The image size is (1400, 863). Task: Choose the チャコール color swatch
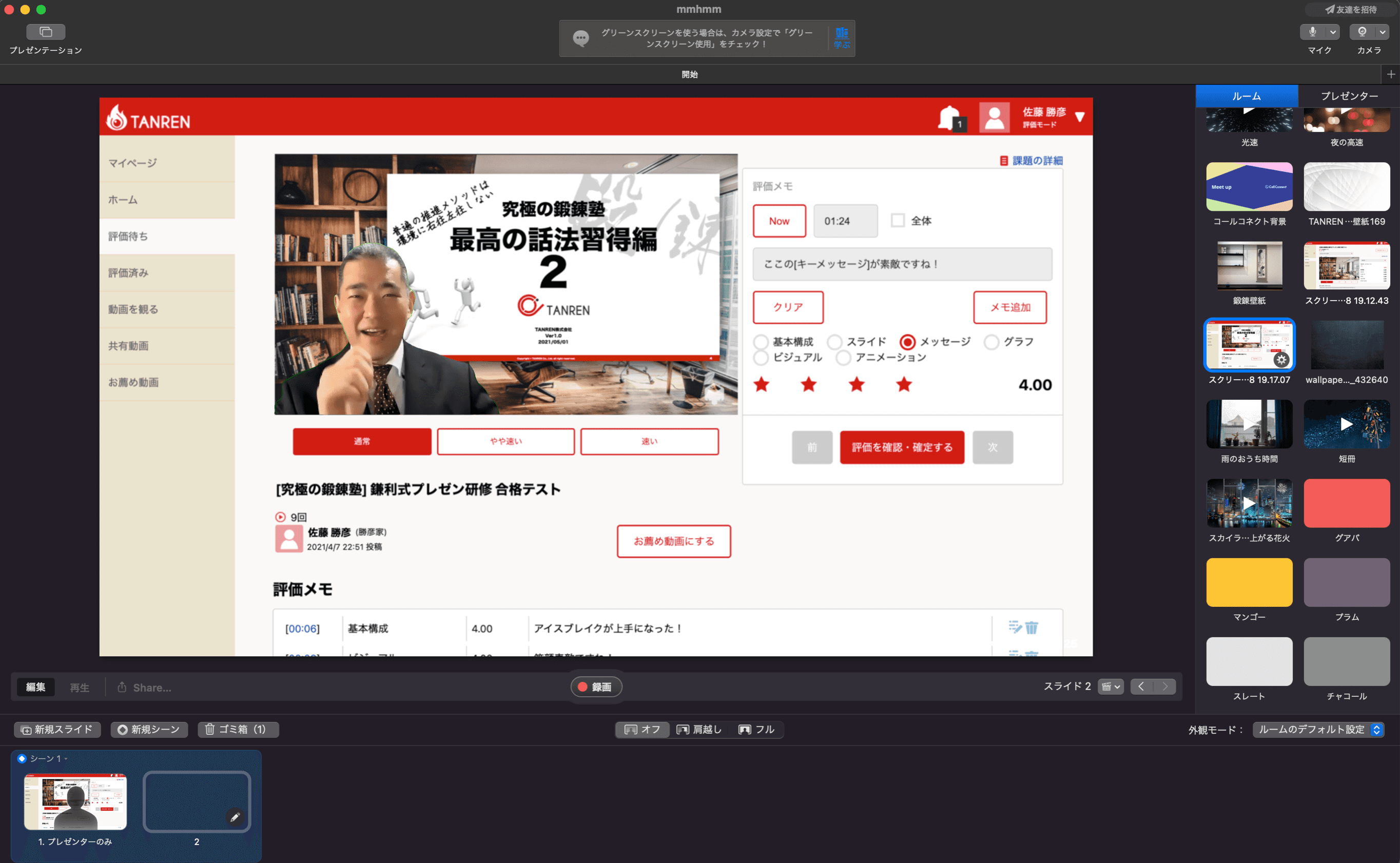click(x=1347, y=661)
